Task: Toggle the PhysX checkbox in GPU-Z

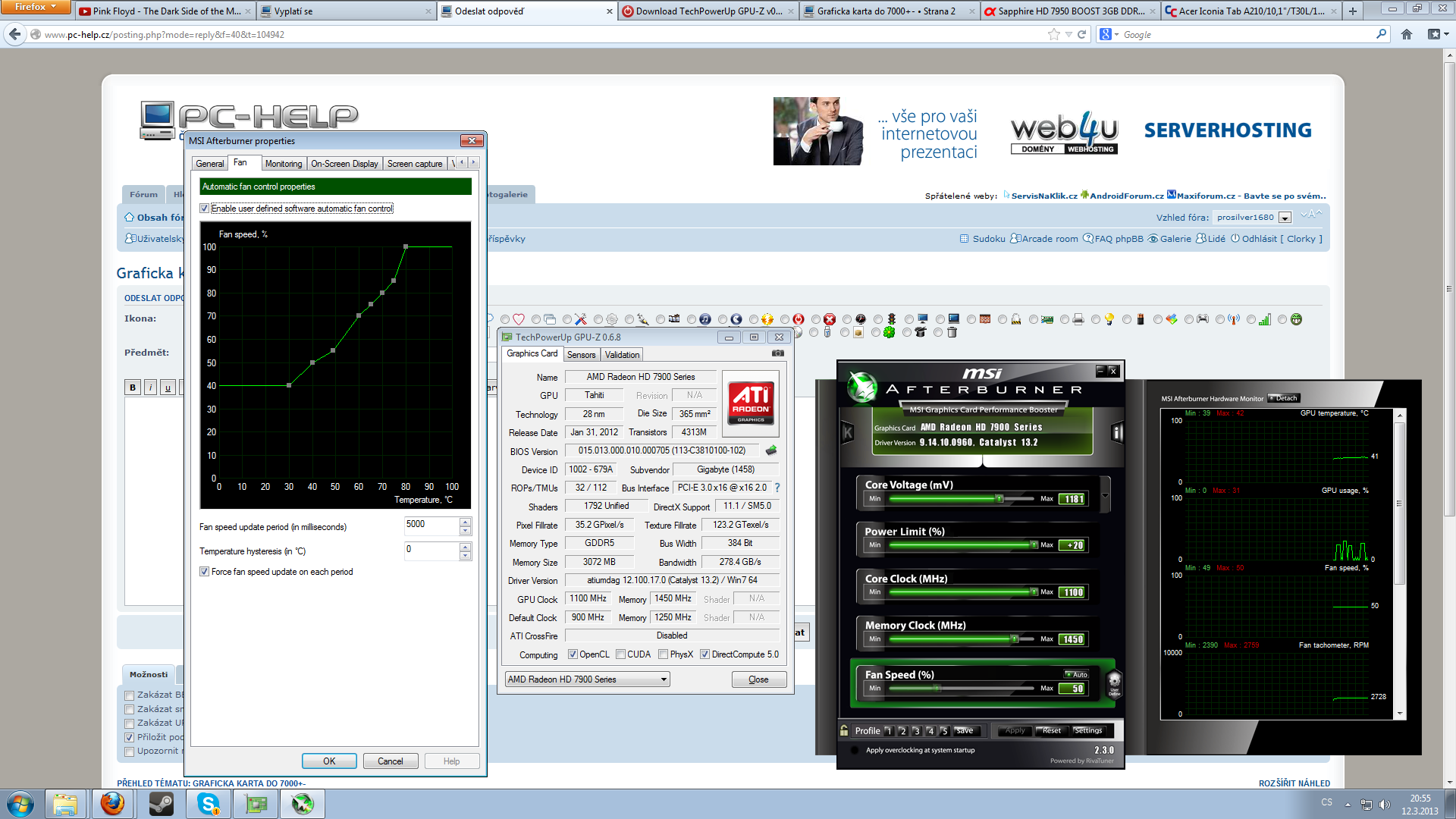Action: click(x=663, y=654)
